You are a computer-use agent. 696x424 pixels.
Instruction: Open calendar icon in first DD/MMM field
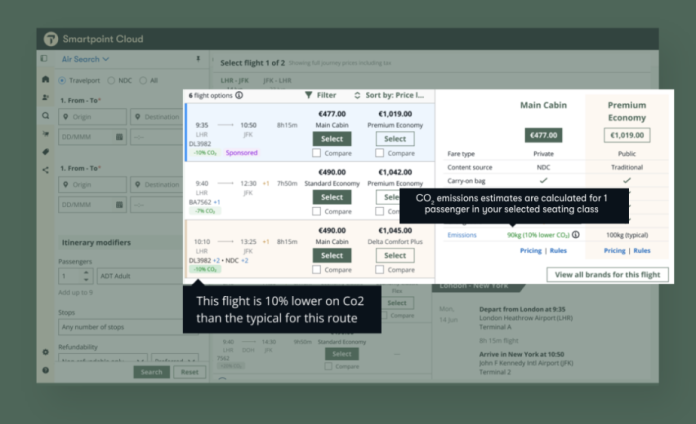119,137
